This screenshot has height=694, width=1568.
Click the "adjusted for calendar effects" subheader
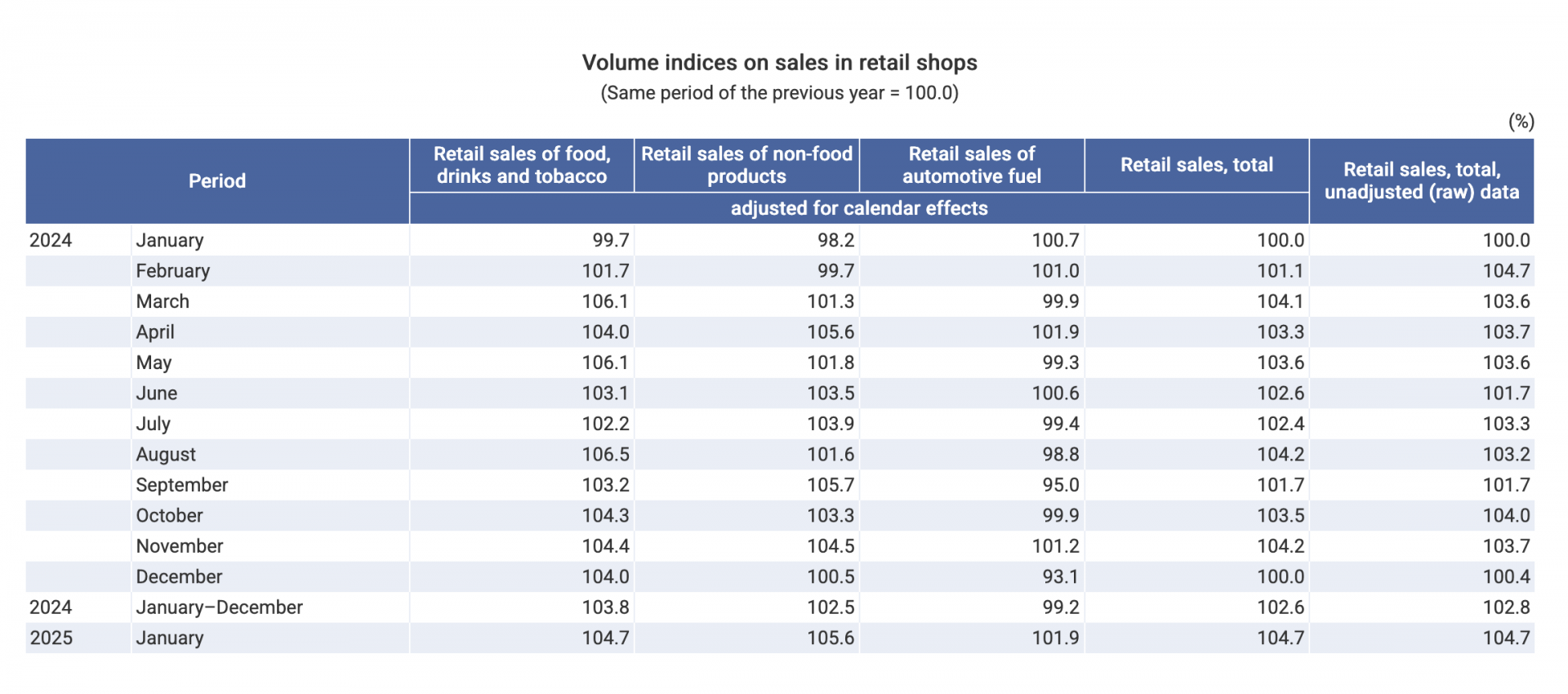[x=859, y=208]
